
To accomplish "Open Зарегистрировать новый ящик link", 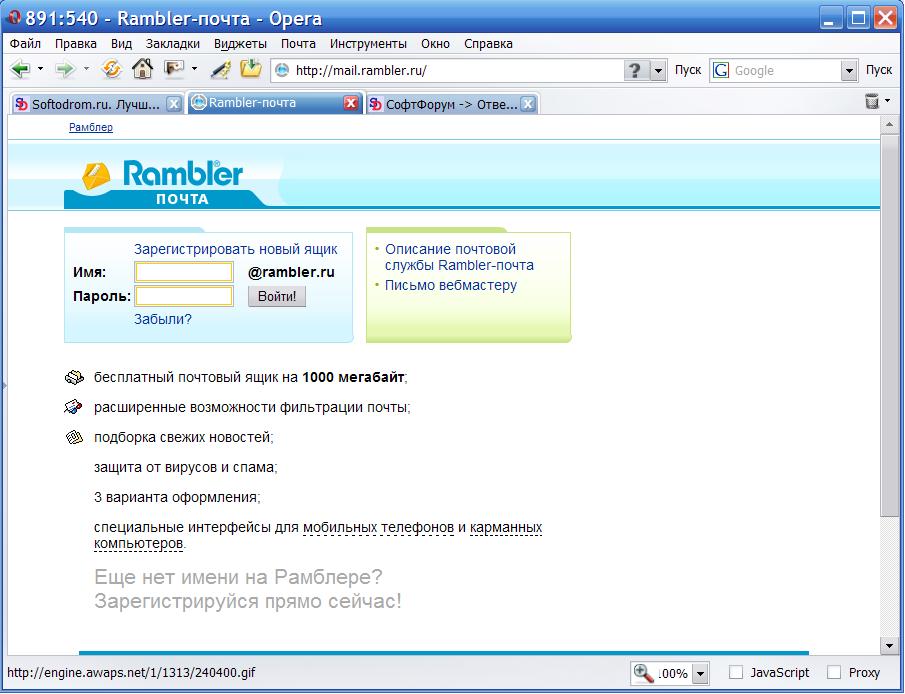I will (x=235, y=249).
